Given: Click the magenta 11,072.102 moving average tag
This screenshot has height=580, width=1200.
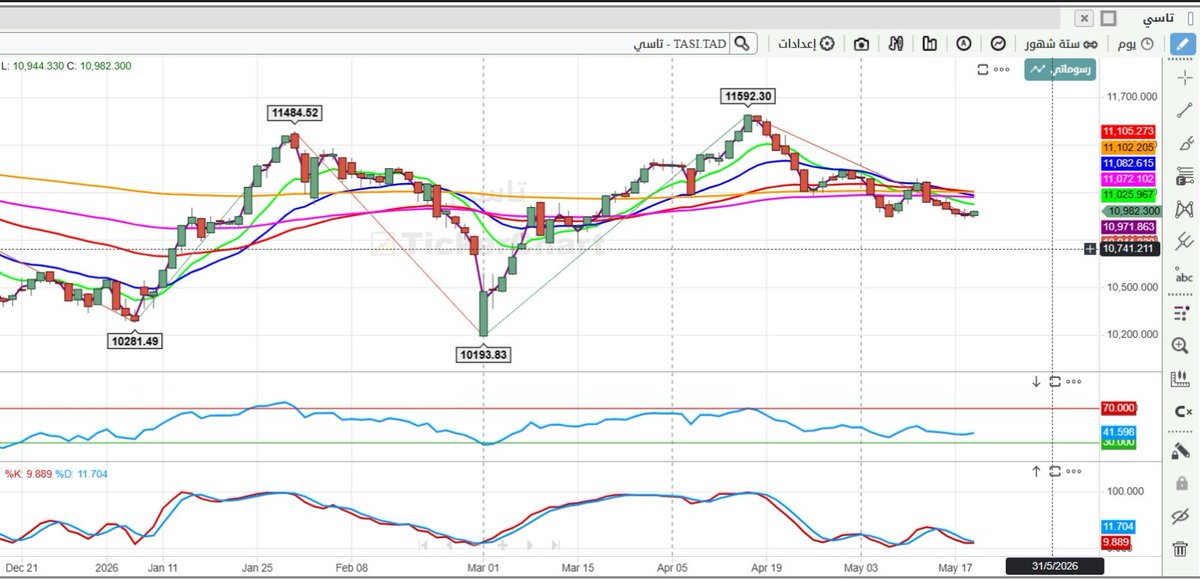Looking at the screenshot, I should point(1128,179).
